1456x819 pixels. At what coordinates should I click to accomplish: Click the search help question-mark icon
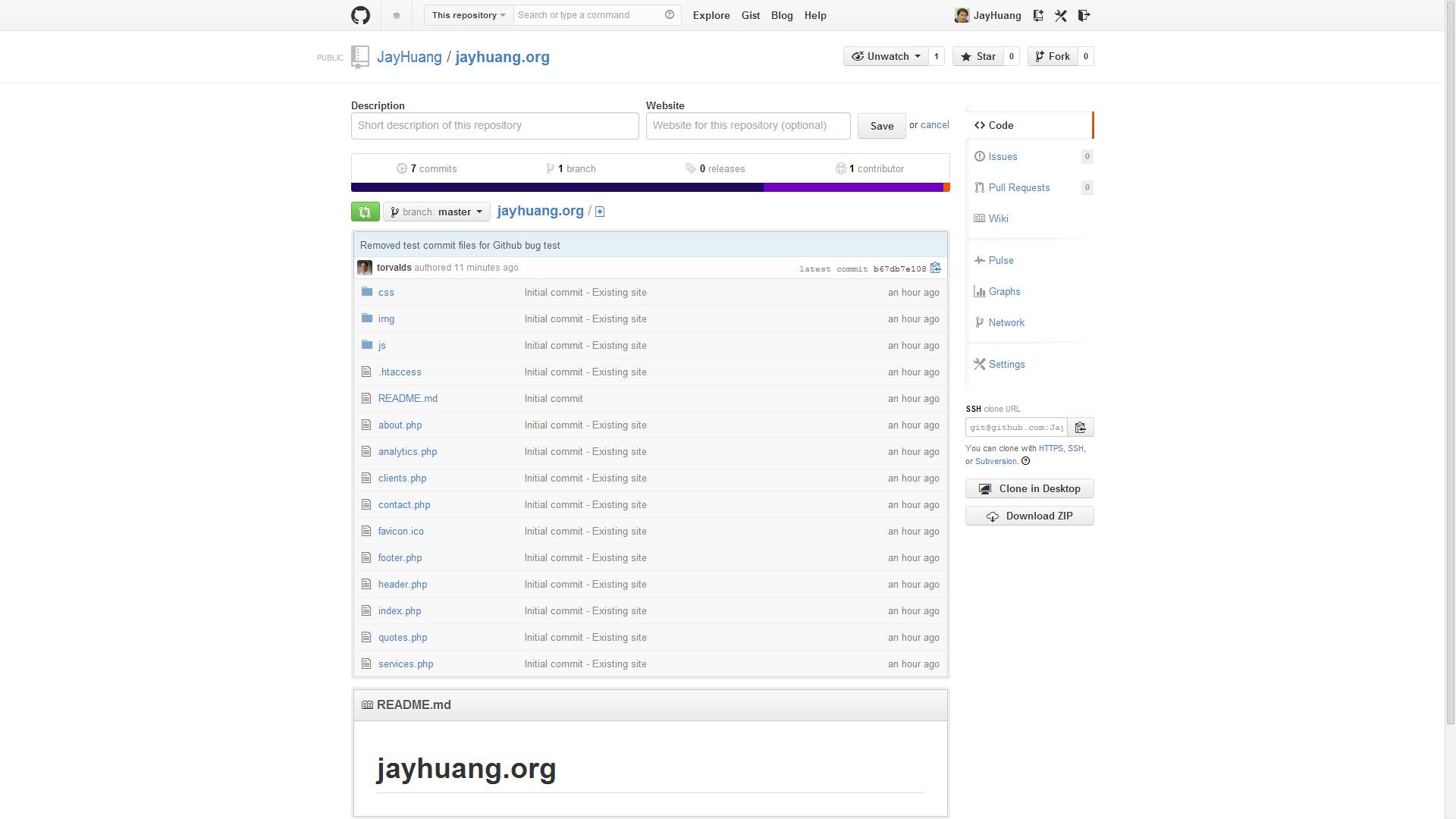670,15
